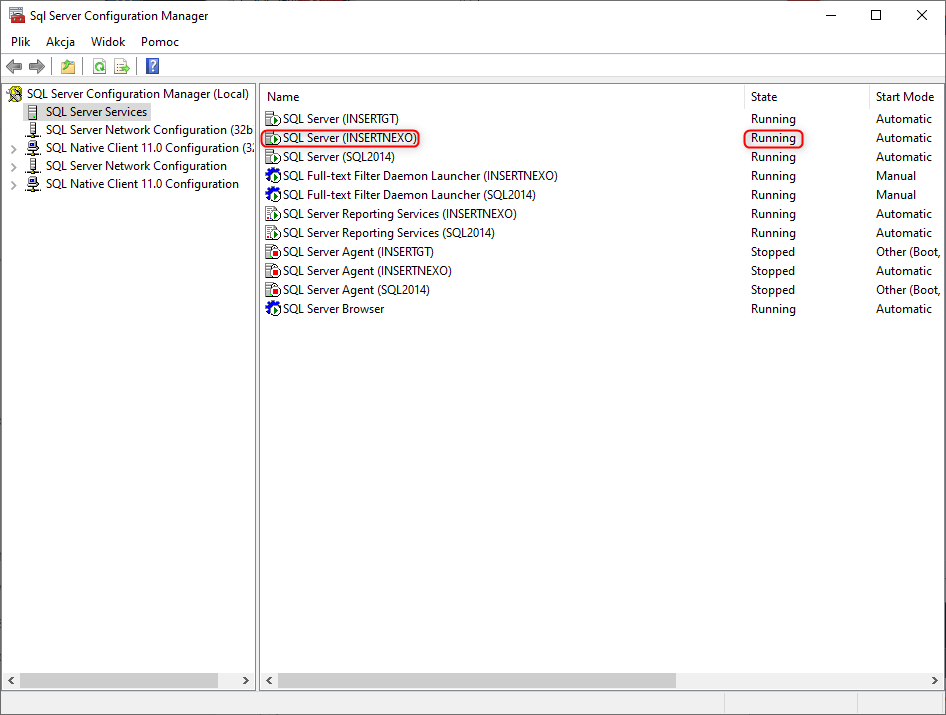946x715 pixels.
Task: Click stopped SQL Server Agent (SQL2014) icon
Action: (x=273, y=290)
